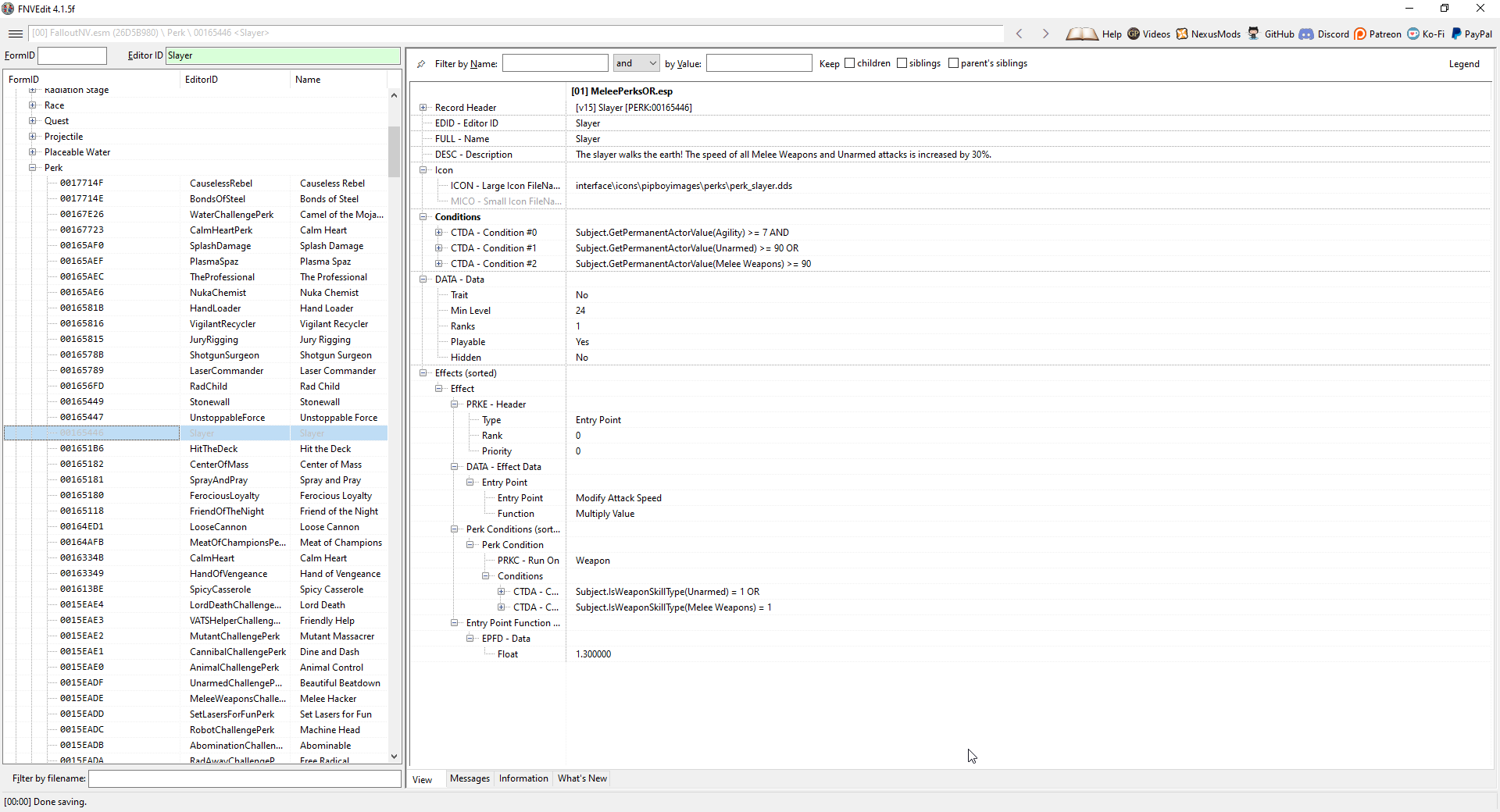Viewport: 1500px width, 812px height.
Task: Collapse the Icon section
Action: coord(423,170)
